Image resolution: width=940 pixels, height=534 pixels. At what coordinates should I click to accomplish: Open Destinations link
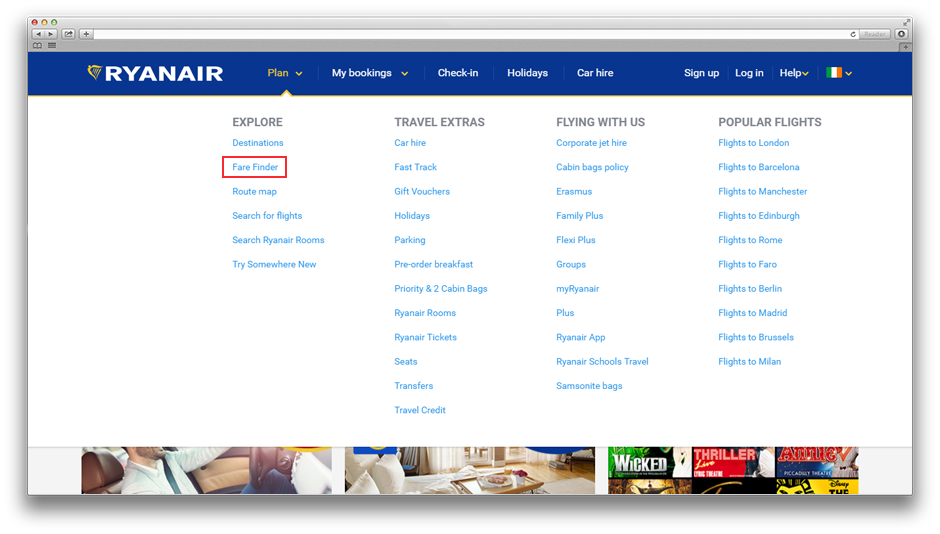coord(258,143)
